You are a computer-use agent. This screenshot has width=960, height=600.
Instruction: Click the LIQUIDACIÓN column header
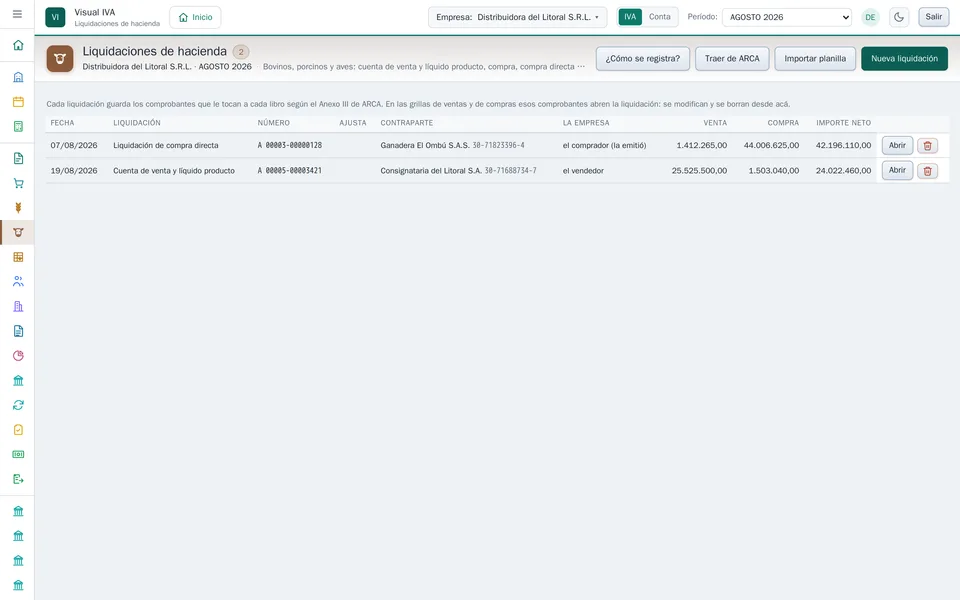tap(137, 123)
